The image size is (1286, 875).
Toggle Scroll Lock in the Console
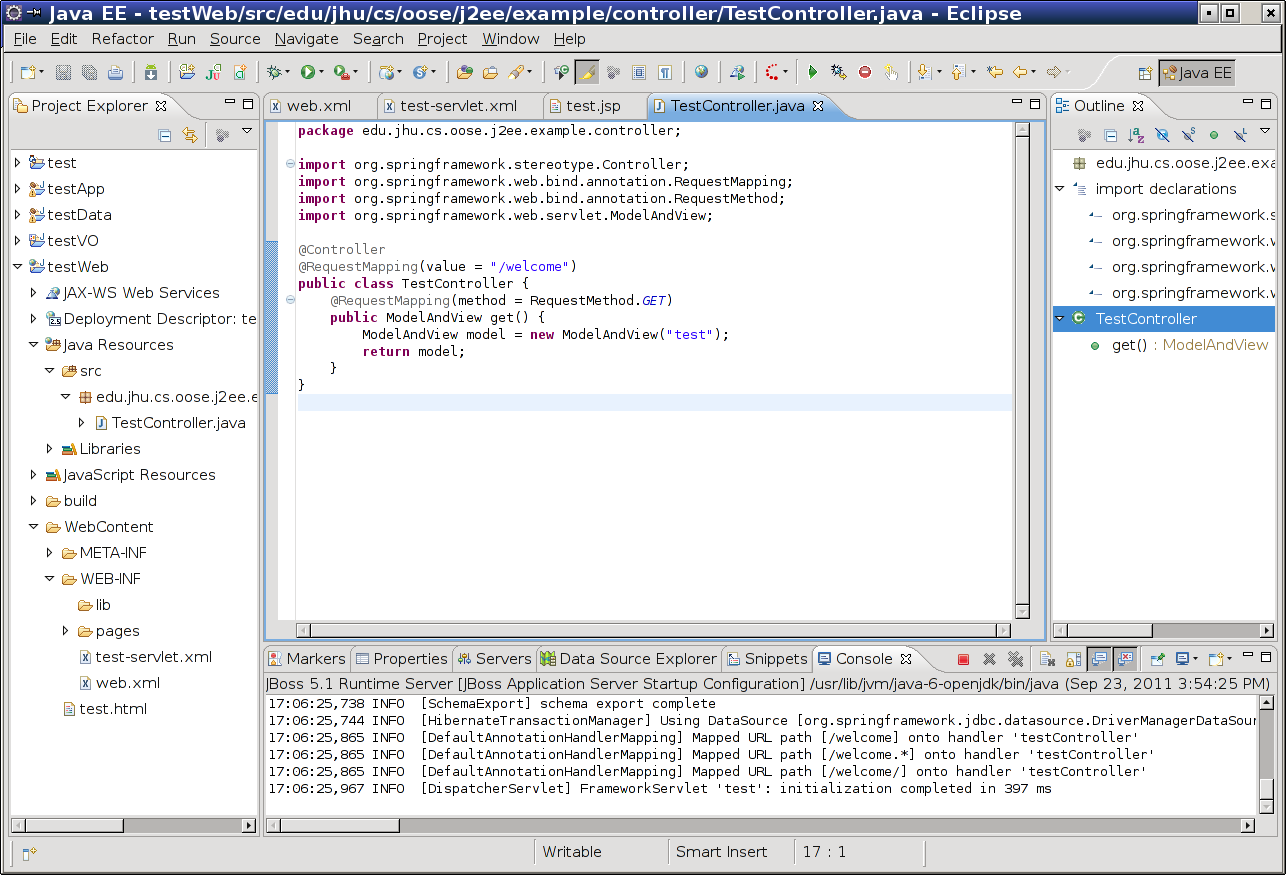[1073, 659]
